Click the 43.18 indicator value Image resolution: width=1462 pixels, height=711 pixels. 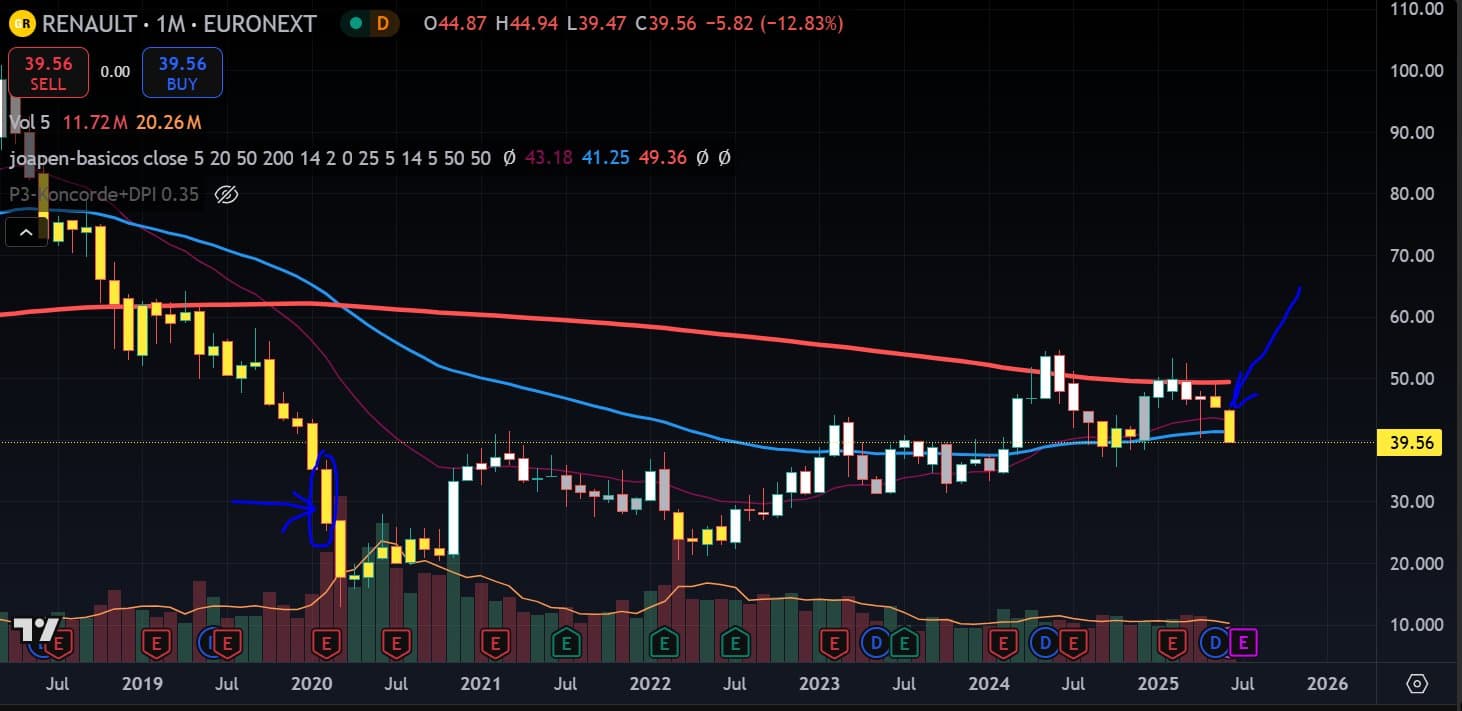(x=547, y=158)
